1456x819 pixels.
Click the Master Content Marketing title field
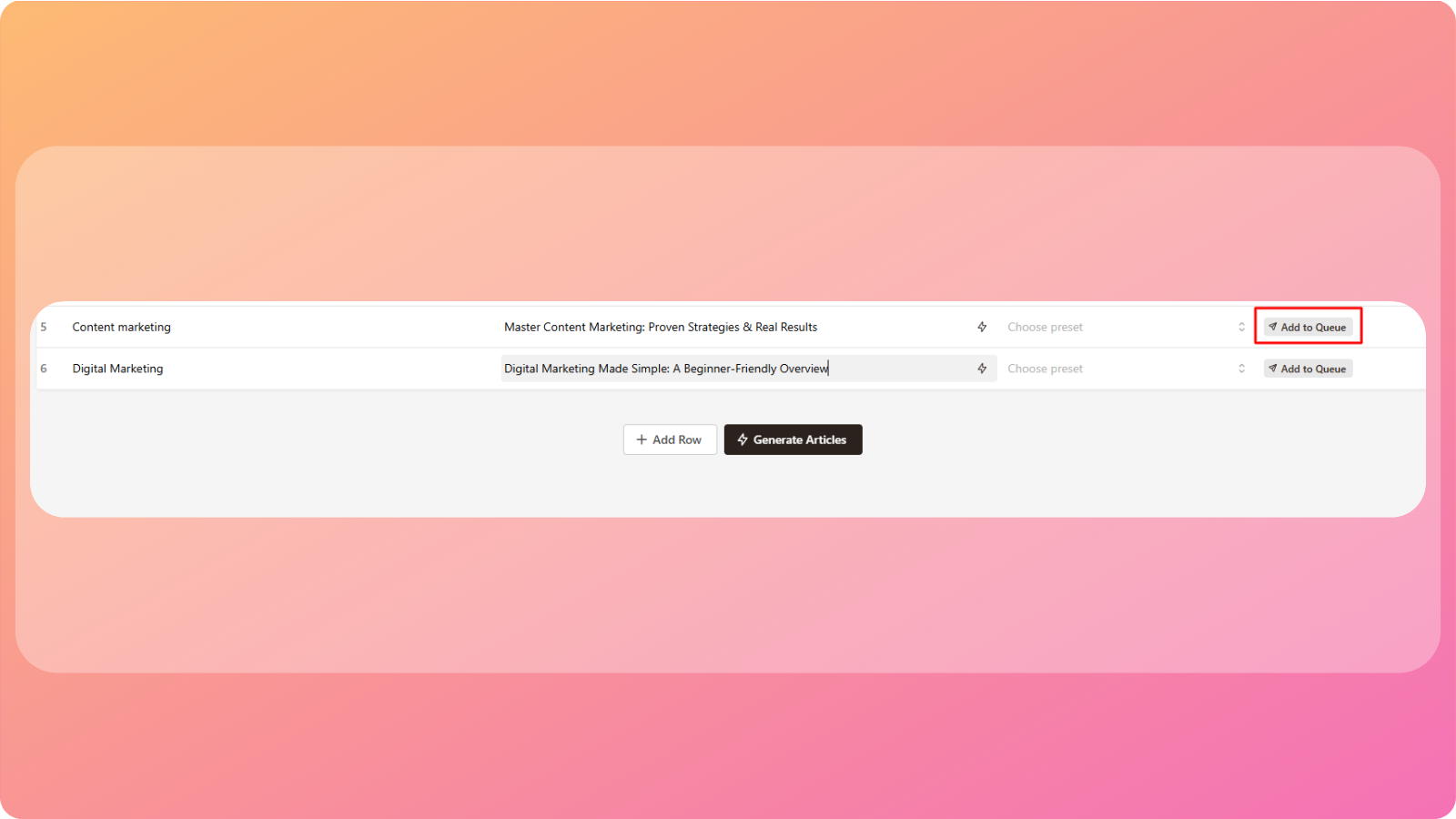[x=661, y=327]
